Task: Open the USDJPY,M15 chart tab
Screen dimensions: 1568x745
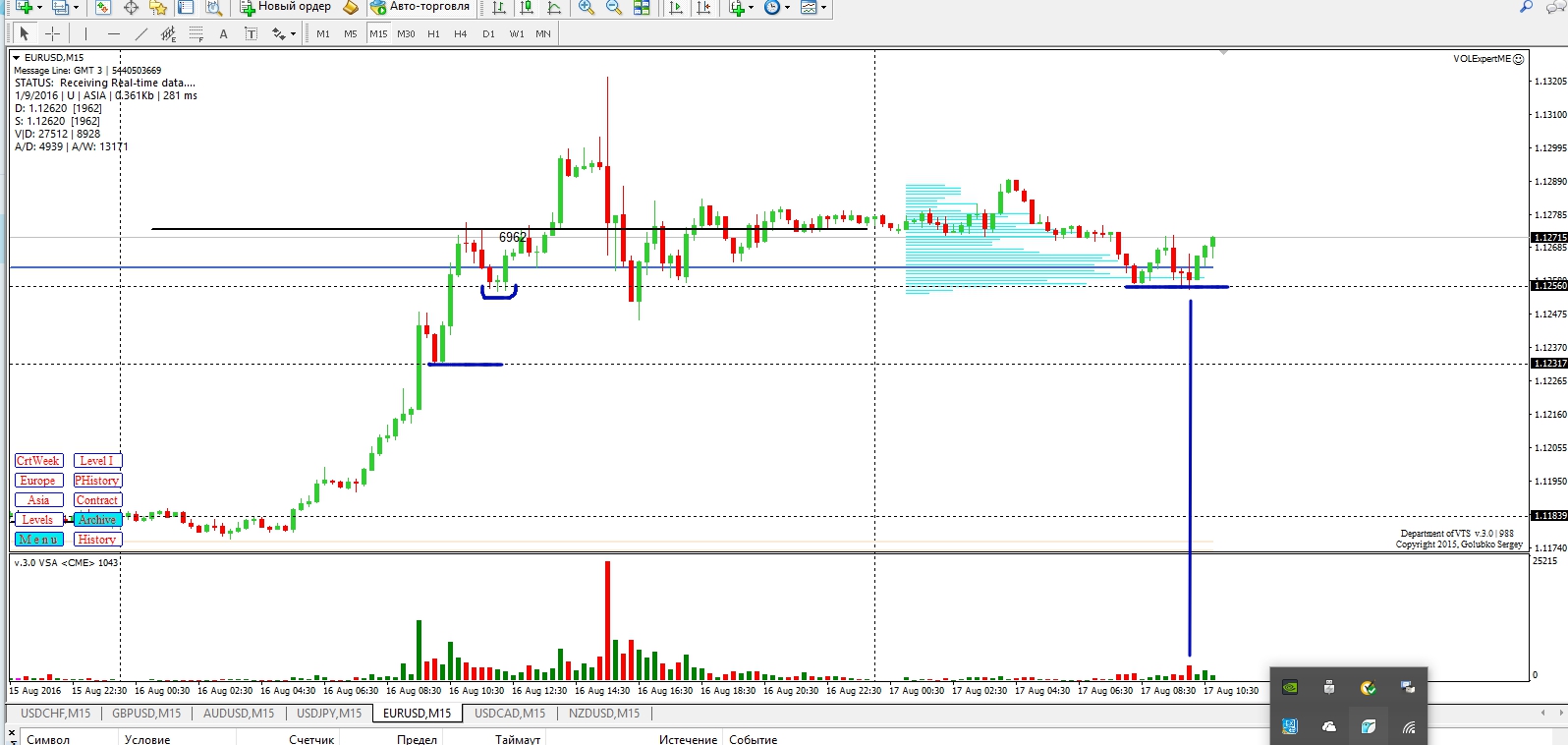Action: (329, 714)
